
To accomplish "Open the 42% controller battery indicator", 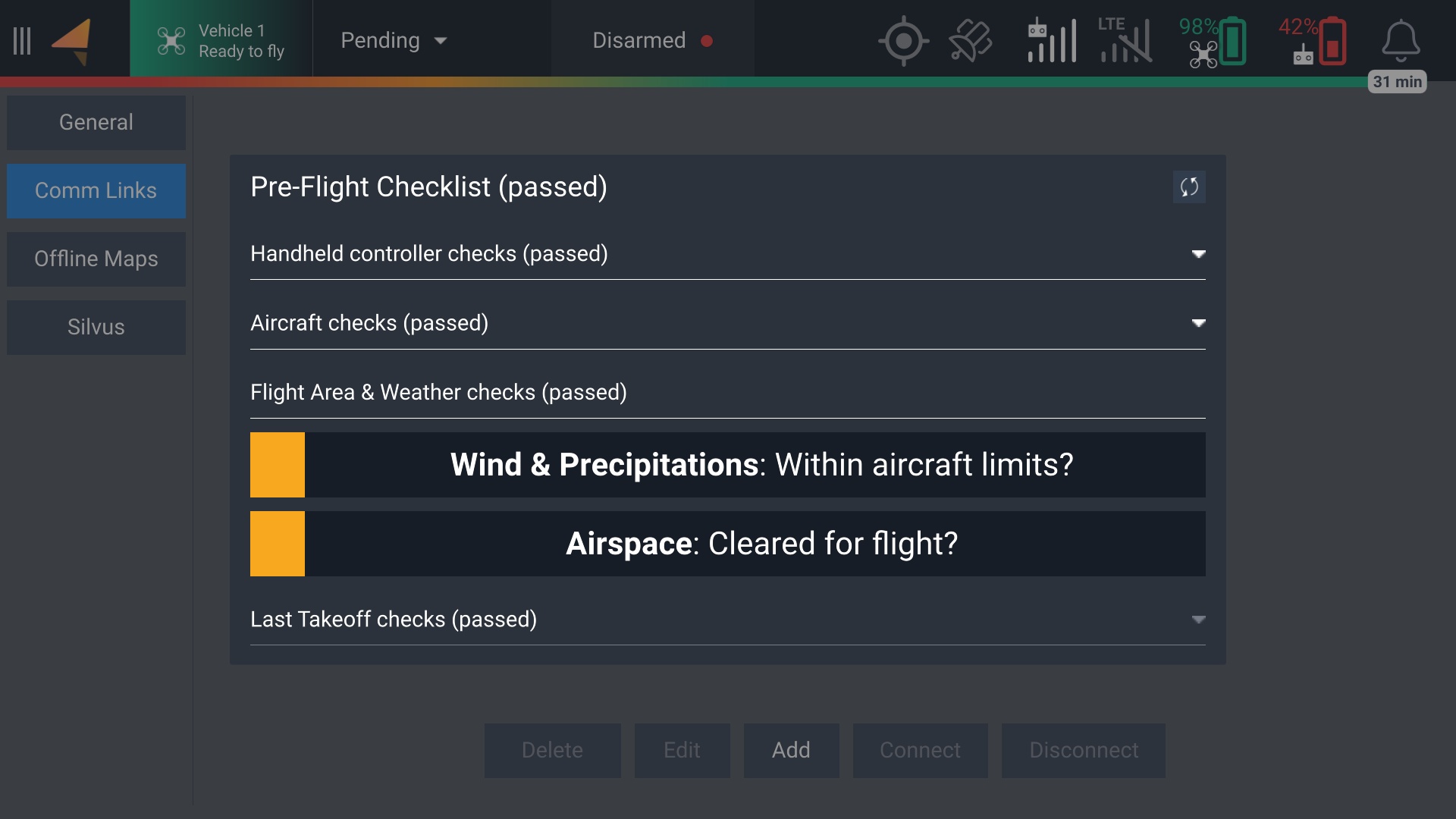I will [x=1313, y=41].
